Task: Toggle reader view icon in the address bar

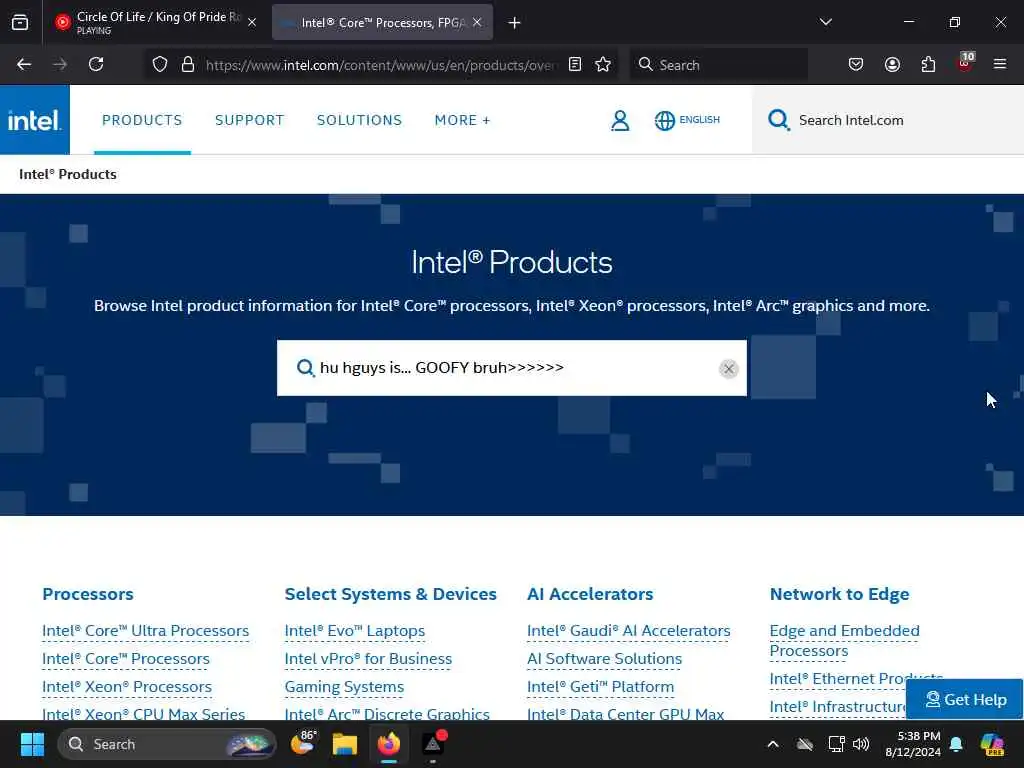Action: (x=575, y=65)
